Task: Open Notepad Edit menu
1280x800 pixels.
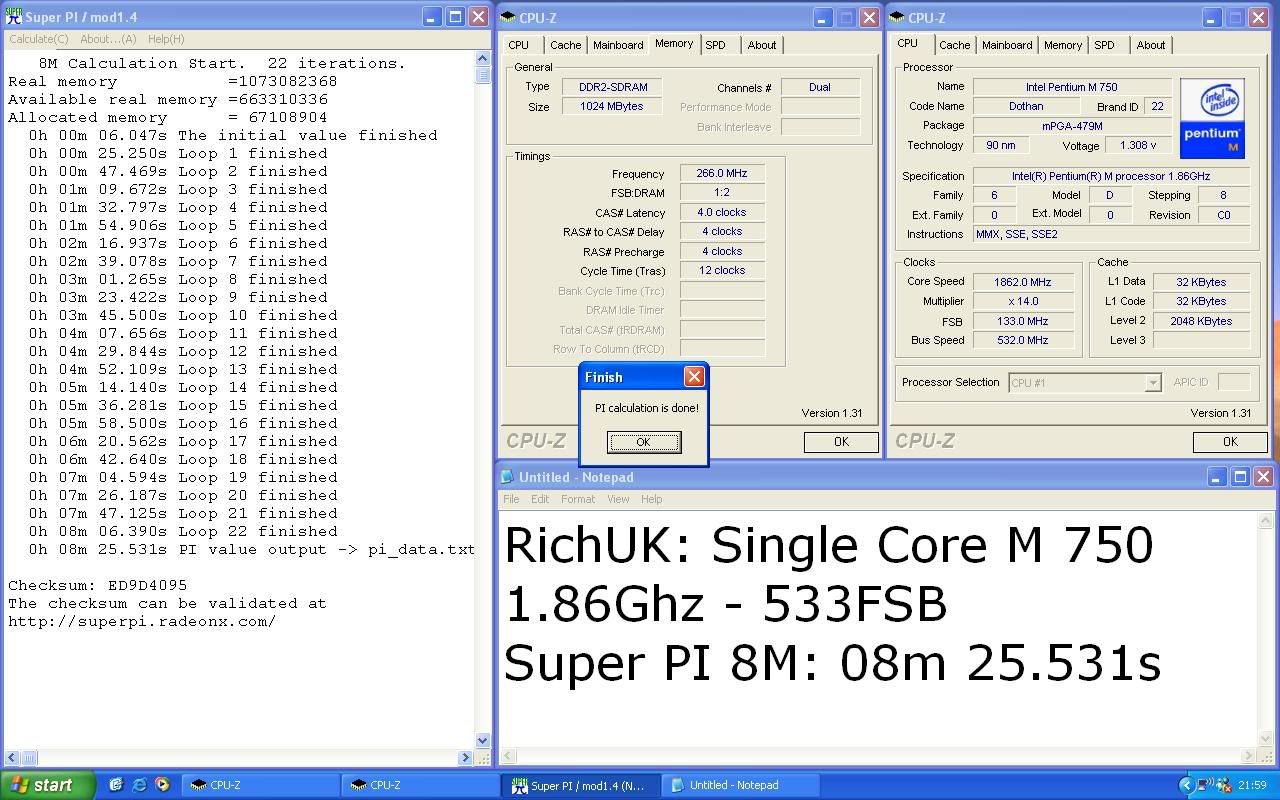Action: click(540, 499)
